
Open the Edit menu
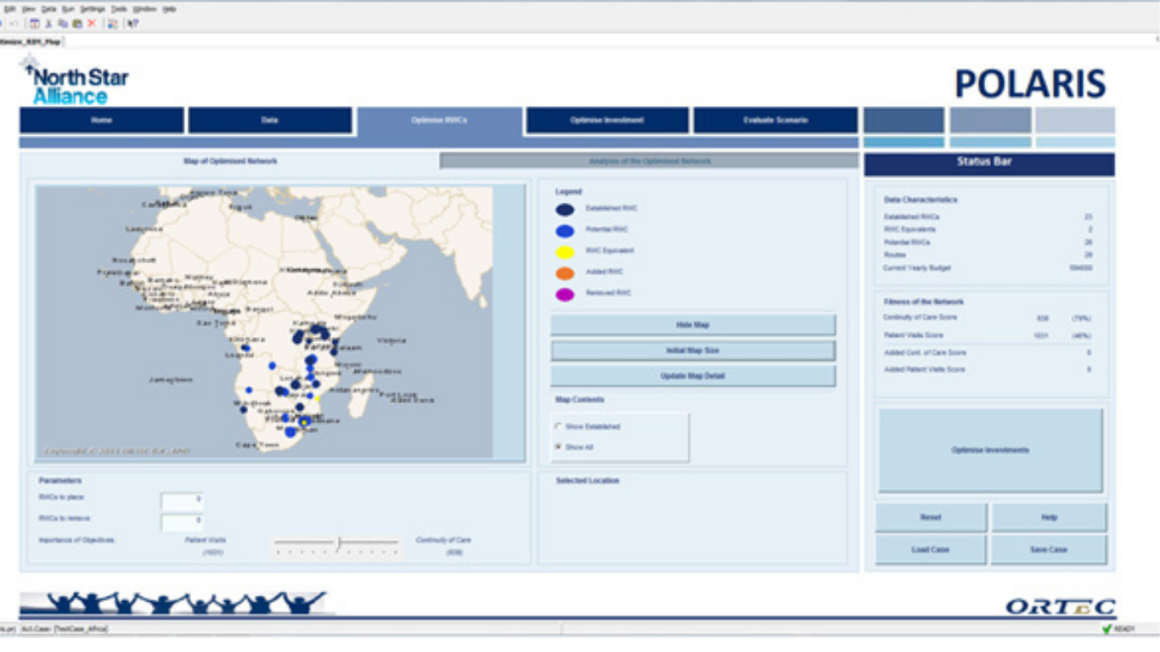10,9
